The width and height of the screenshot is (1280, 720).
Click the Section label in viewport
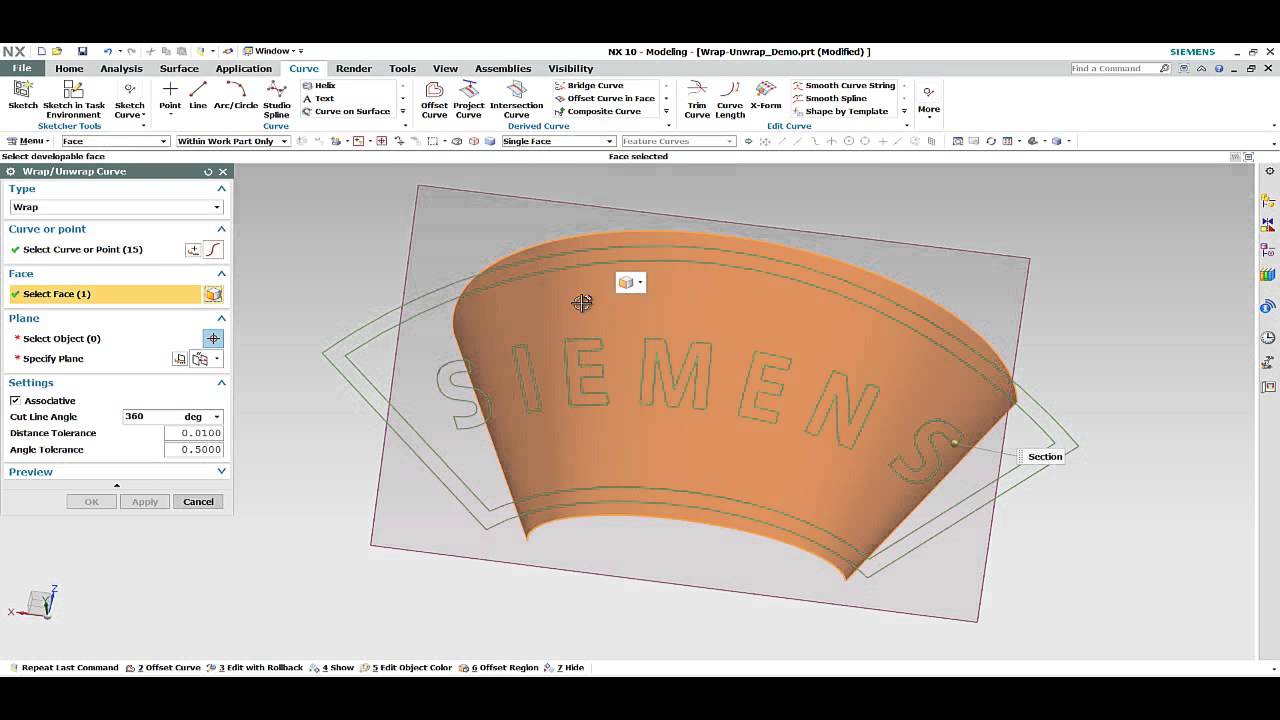(x=1045, y=457)
